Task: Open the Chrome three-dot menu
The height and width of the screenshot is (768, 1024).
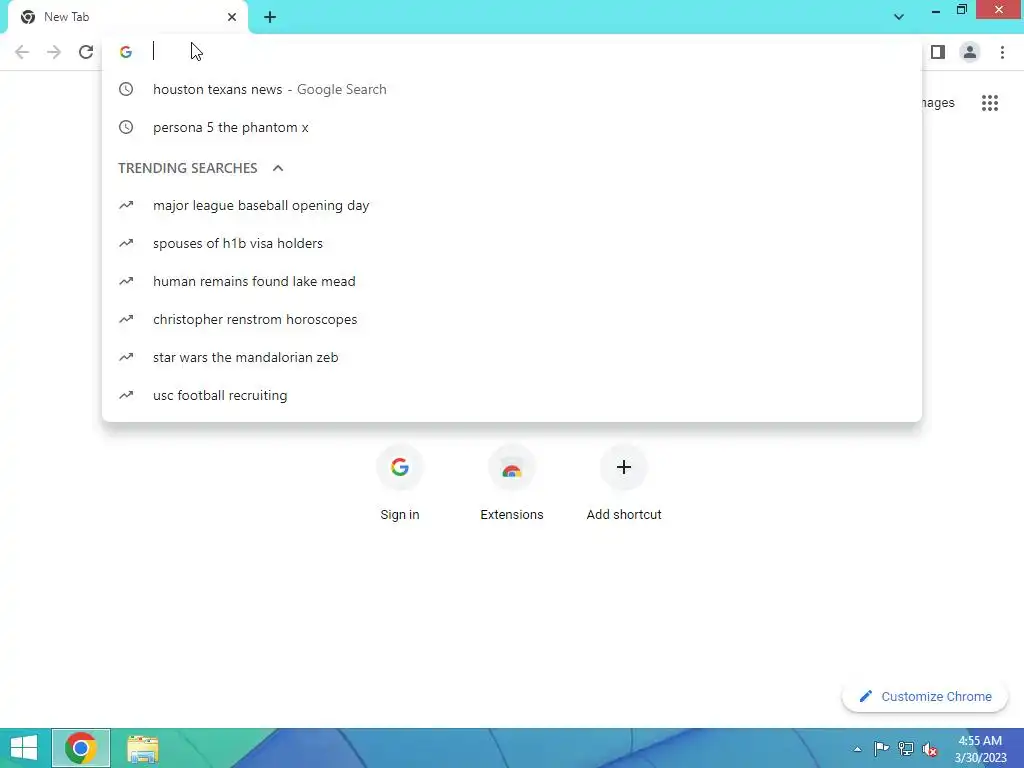Action: [1002, 52]
